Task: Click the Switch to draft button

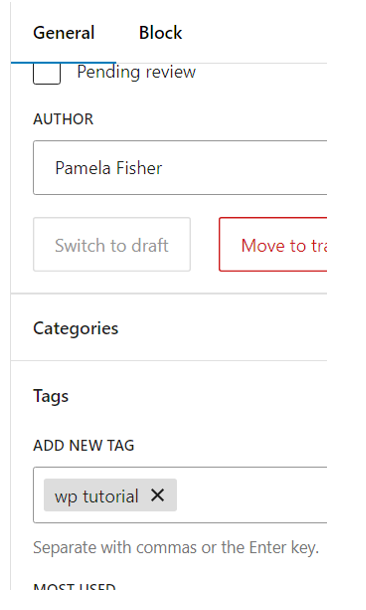Action: tap(112, 245)
